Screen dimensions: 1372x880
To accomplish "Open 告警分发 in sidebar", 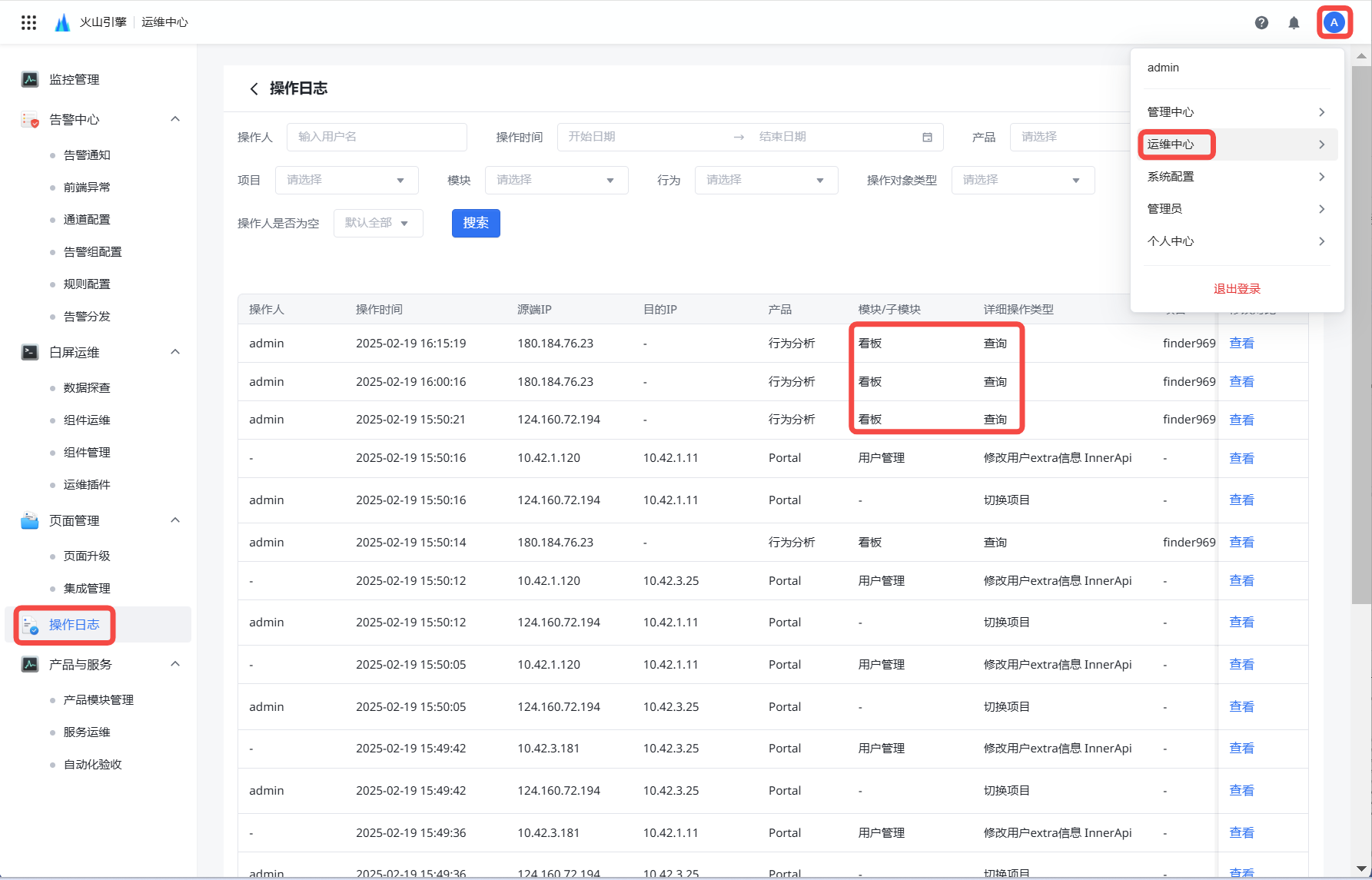I will [x=87, y=317].
